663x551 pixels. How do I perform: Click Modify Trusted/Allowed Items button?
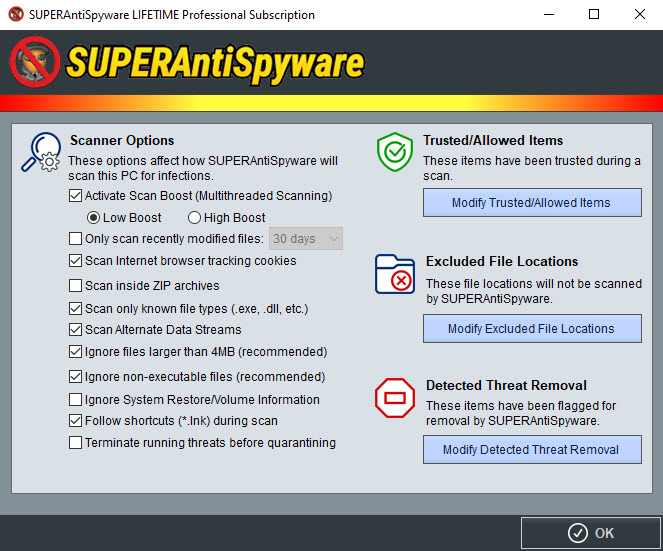coord(532,203)
